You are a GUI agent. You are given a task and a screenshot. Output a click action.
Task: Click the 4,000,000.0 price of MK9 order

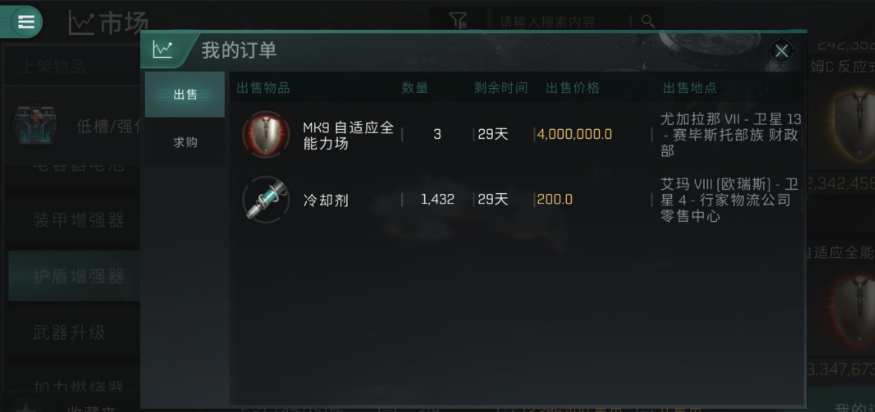pyautogui.click(x=574, y=134)
